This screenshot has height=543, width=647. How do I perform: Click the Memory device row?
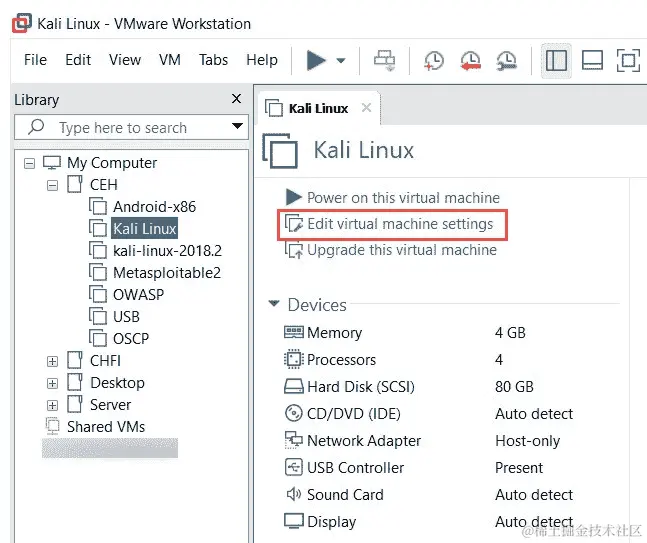(405, 333)
